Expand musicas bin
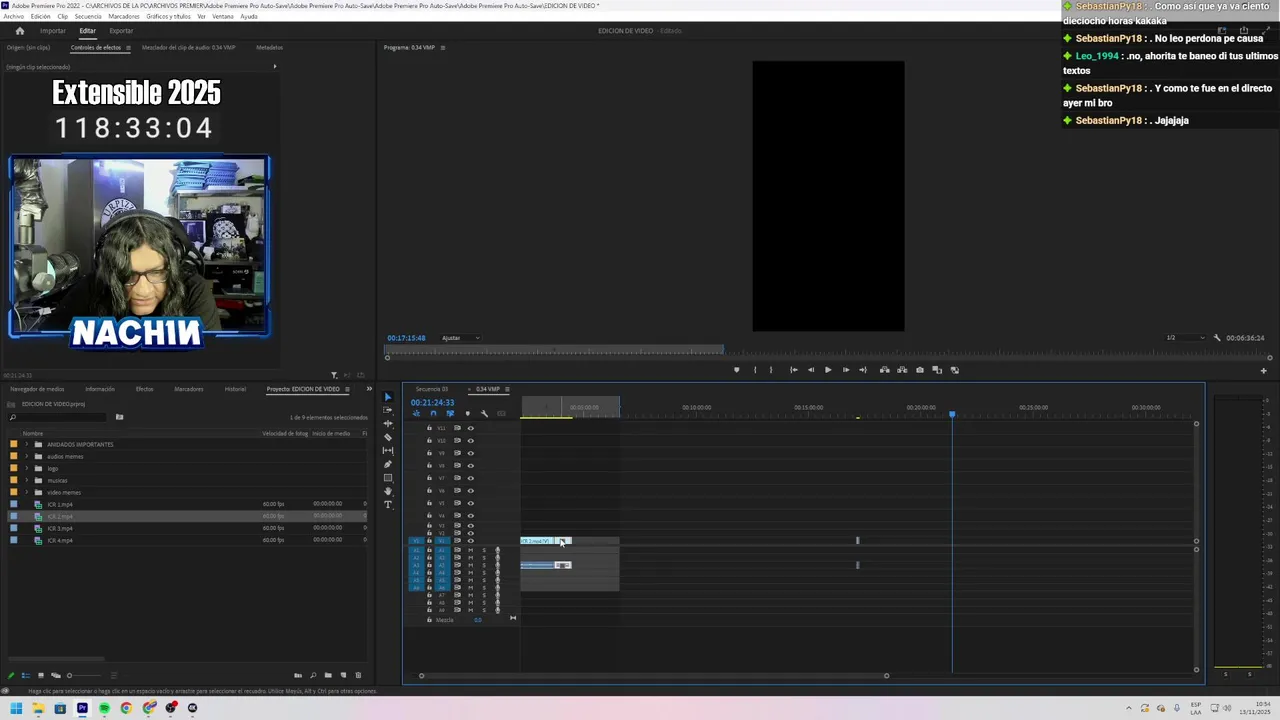This screenshot has height=720, width=1280. 26,480
